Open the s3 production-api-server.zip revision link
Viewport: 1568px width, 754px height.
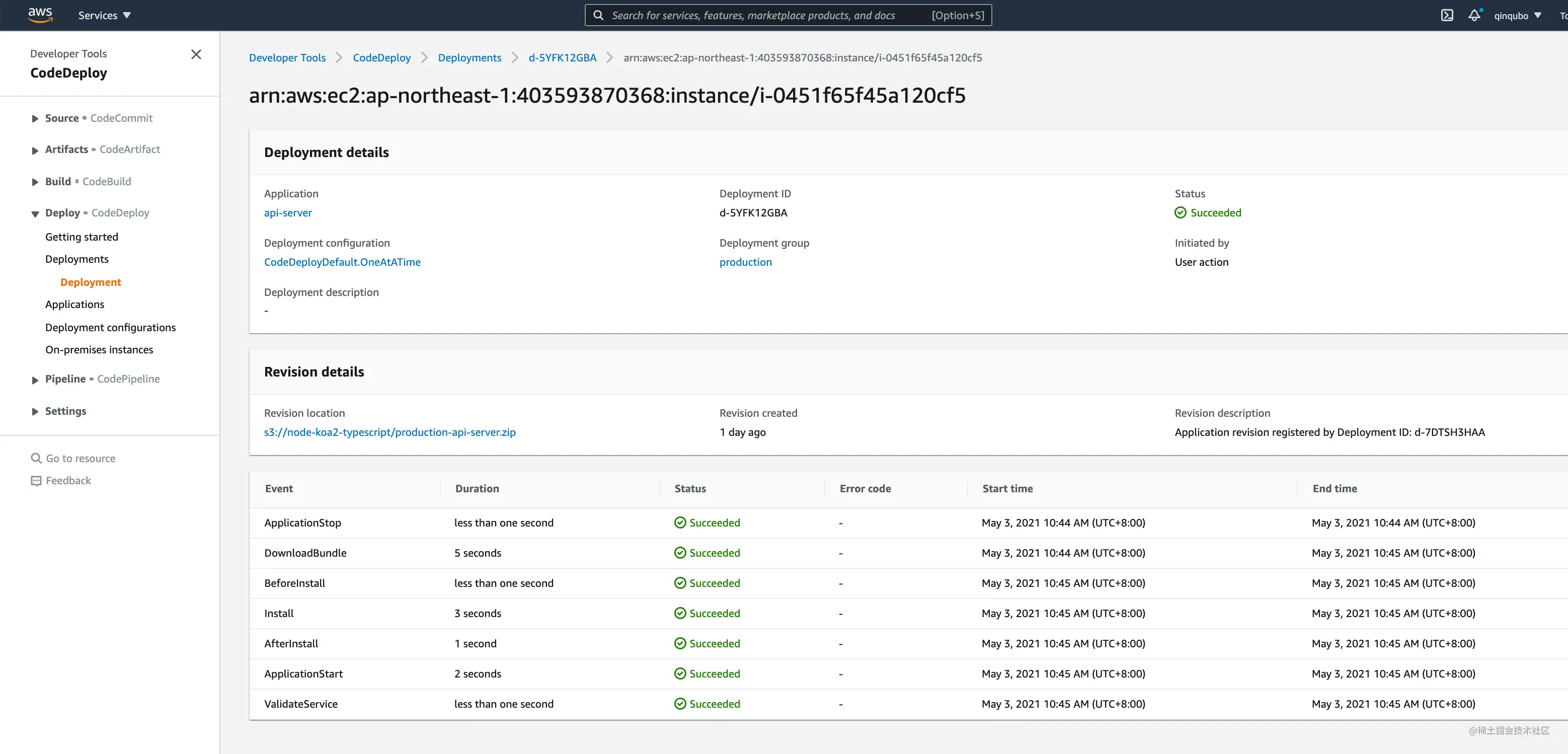coord(389,432)
